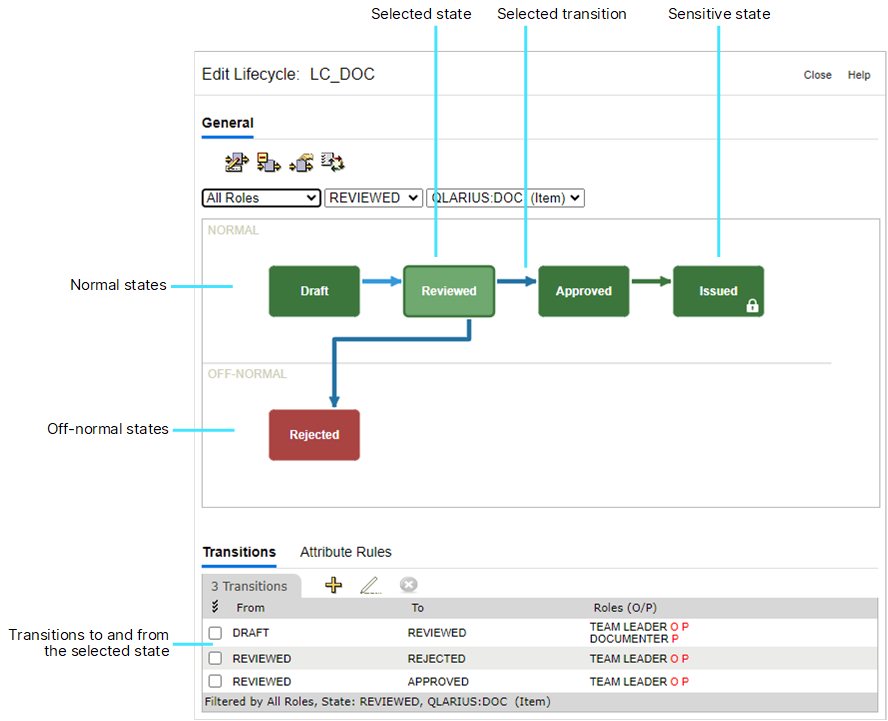Tick the REVIEWED to REJECTED transition checkbox
This screenshot has height=721, width=888.
click(x=215, y=659)
